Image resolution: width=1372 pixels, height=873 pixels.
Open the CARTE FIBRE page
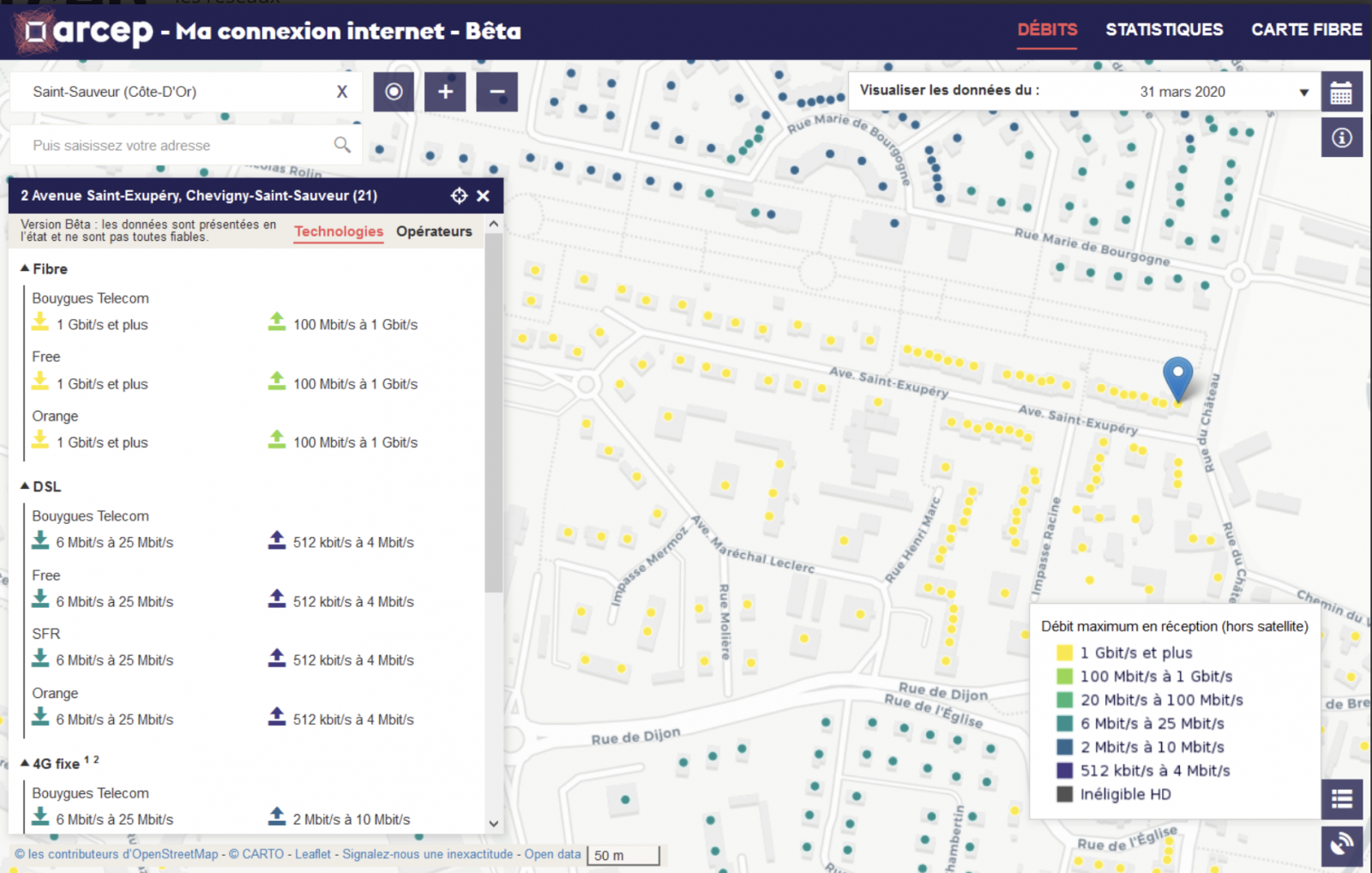pyautogui.click(x=1306, y=30)
